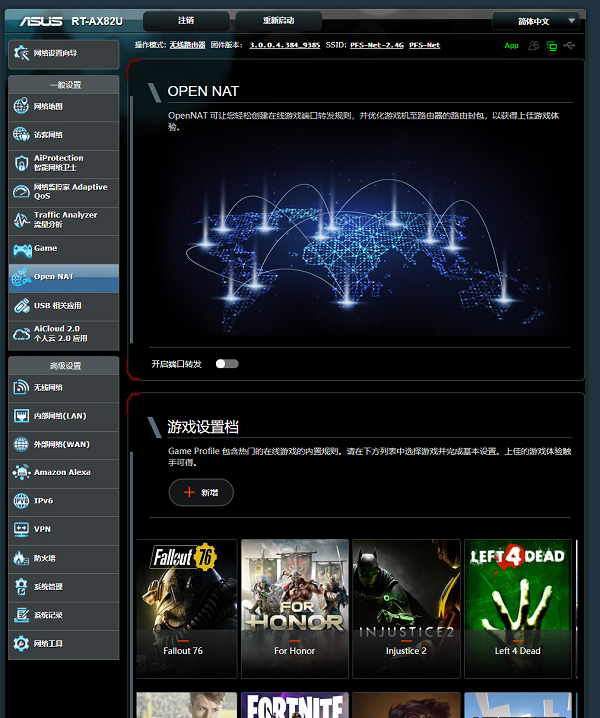Click the 网络设置向导 wizard icon
Screen dimensions: 600x718
click(x=21, y=53)
